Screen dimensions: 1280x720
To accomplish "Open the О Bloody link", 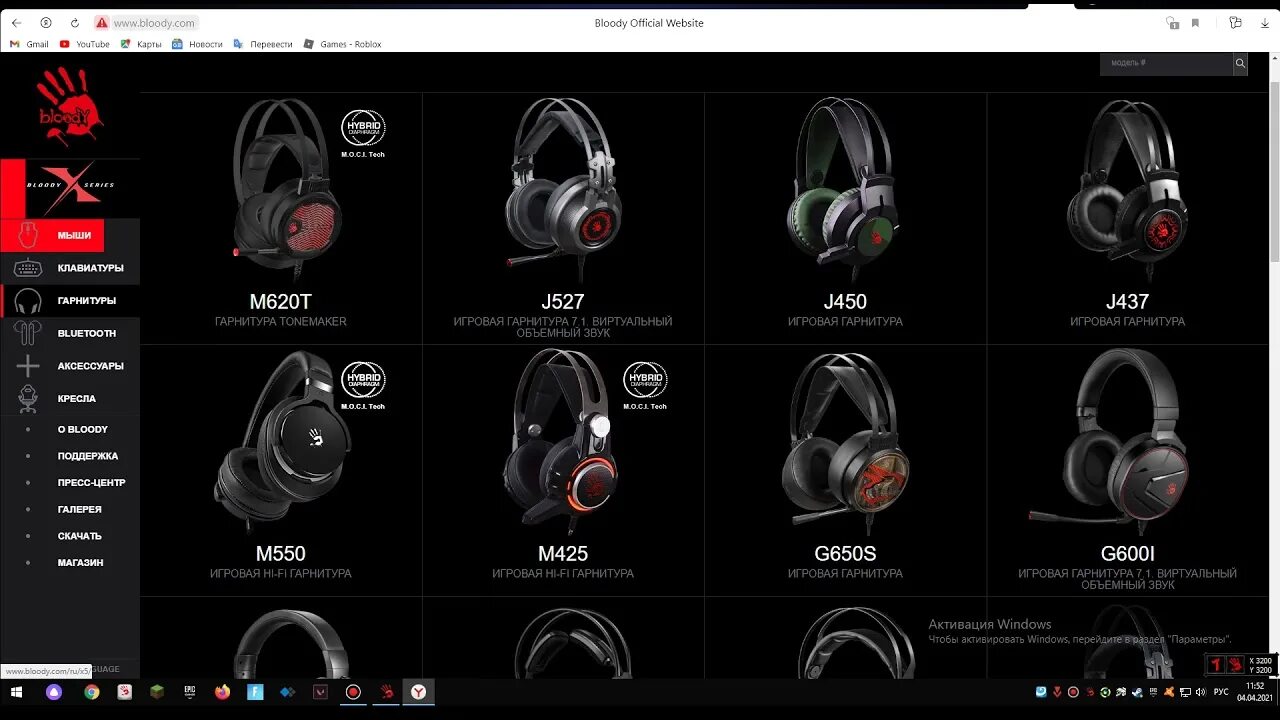I will (x=83, y=429).
